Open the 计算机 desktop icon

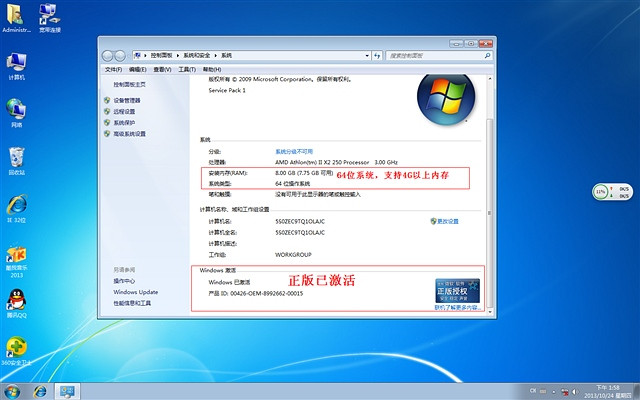(x=16, y=66)
